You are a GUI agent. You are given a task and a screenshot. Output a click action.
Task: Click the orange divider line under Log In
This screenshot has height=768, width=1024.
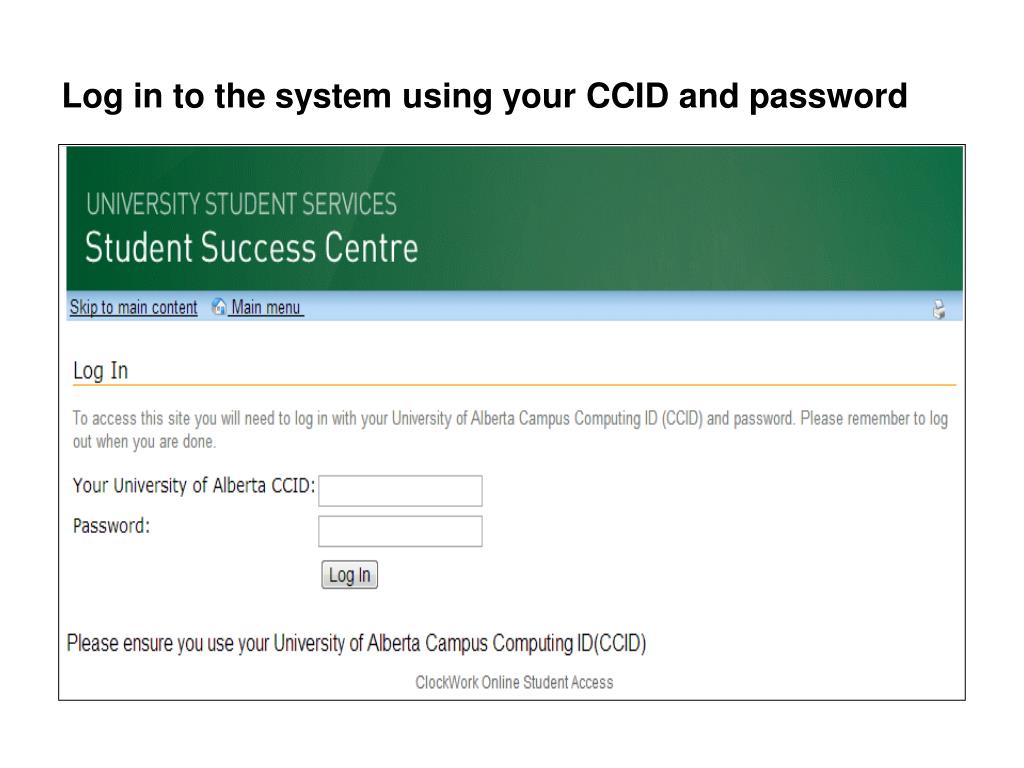tap(514, 385)
